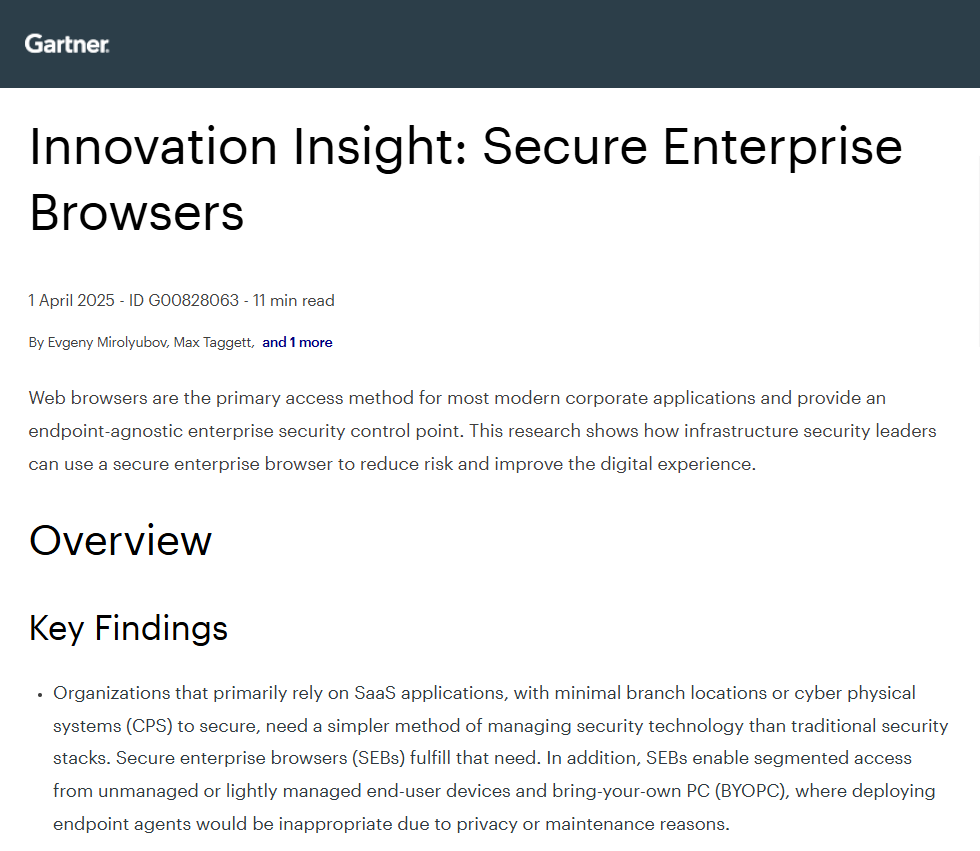Click the bullet marker of the first finding
The width and height of the screenshot is (980, 851).
(x=39, y=694)
